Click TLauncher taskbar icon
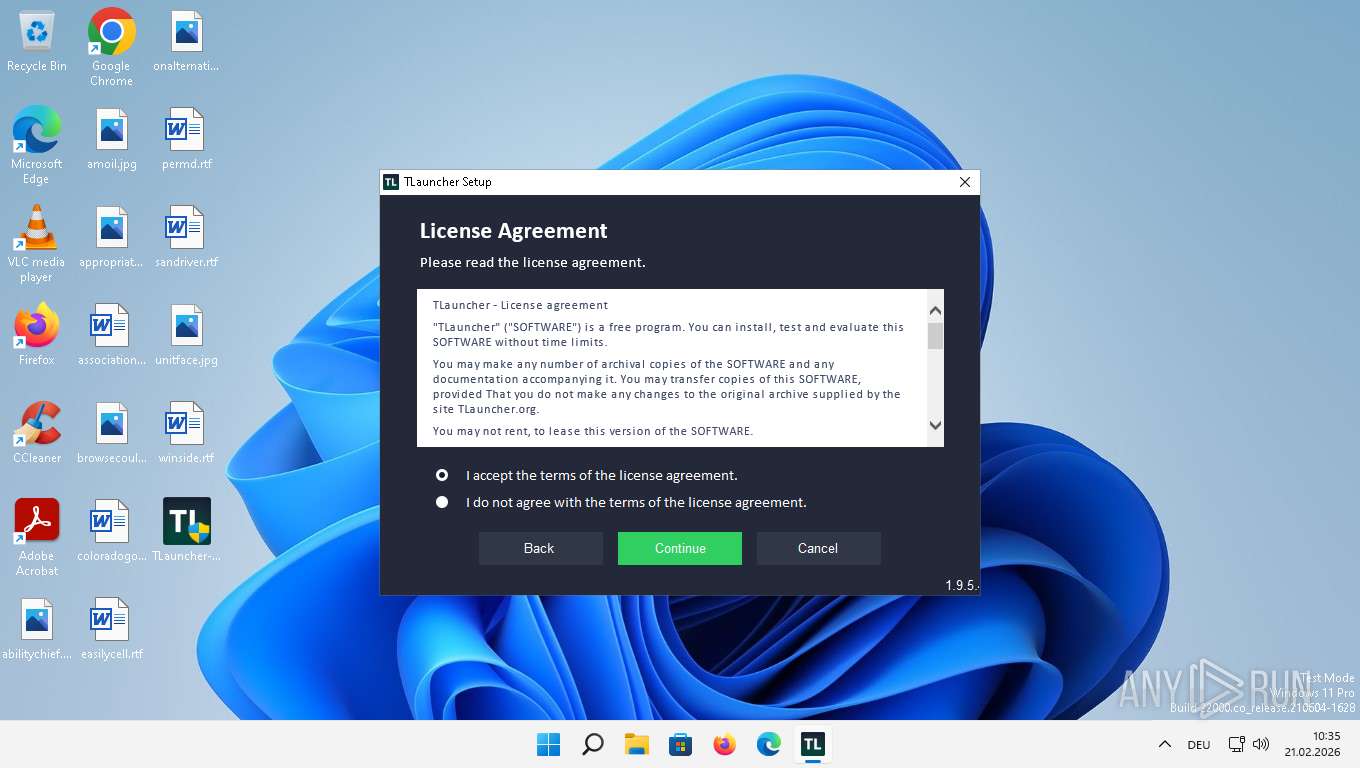Viewport: 1360px width, 768px height. tap(812, 744)
